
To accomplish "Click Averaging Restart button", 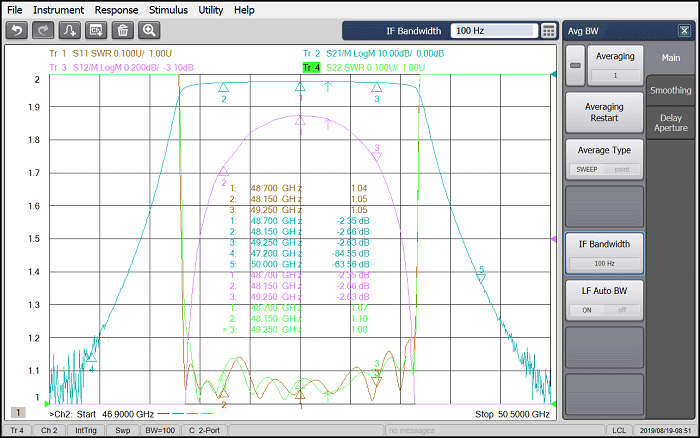I will pyautogui.click(x=604, y=113).
